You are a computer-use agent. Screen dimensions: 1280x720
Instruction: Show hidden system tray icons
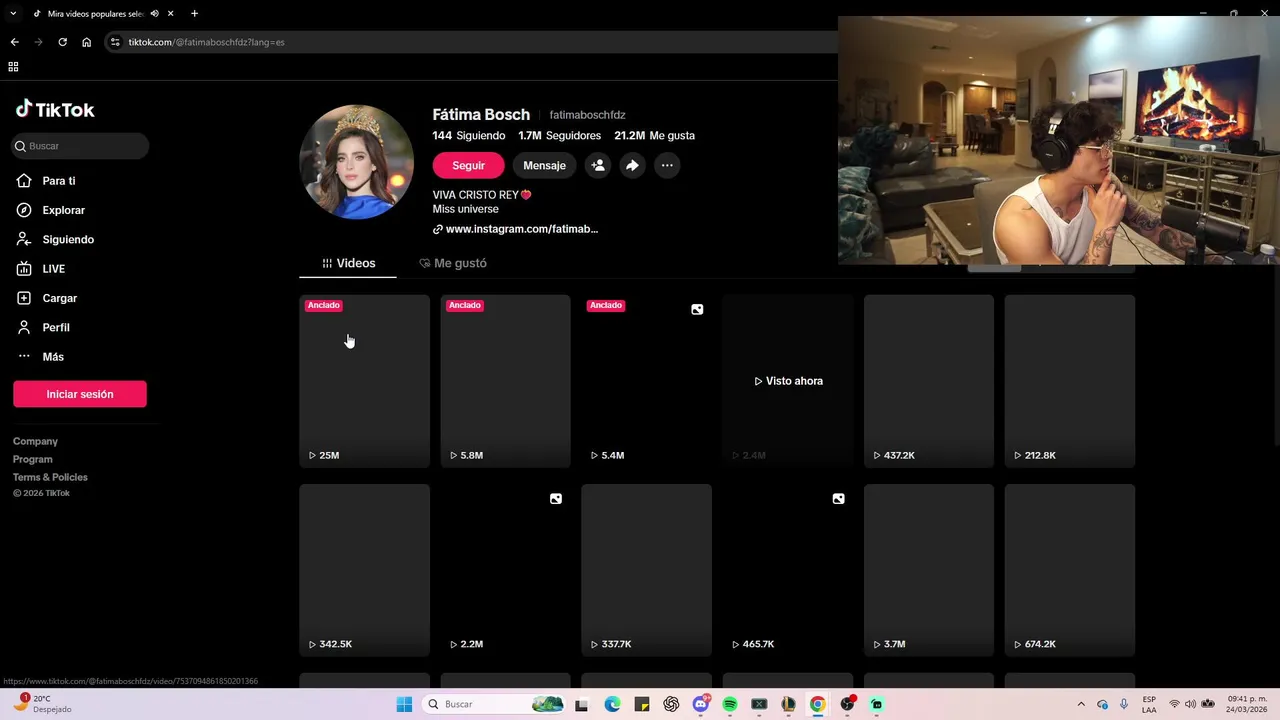pyautogui.click(x=1081, y=704)
